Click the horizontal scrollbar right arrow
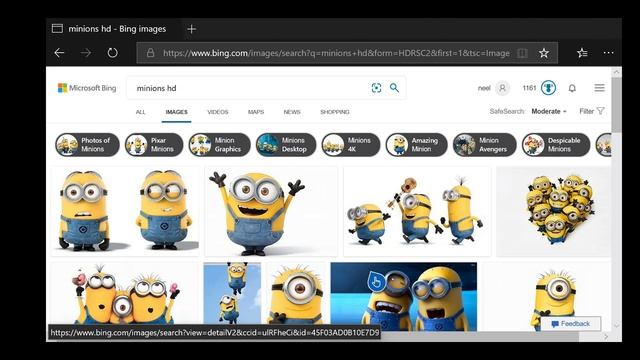The image size is (640, 360). (x=606, y=336)
